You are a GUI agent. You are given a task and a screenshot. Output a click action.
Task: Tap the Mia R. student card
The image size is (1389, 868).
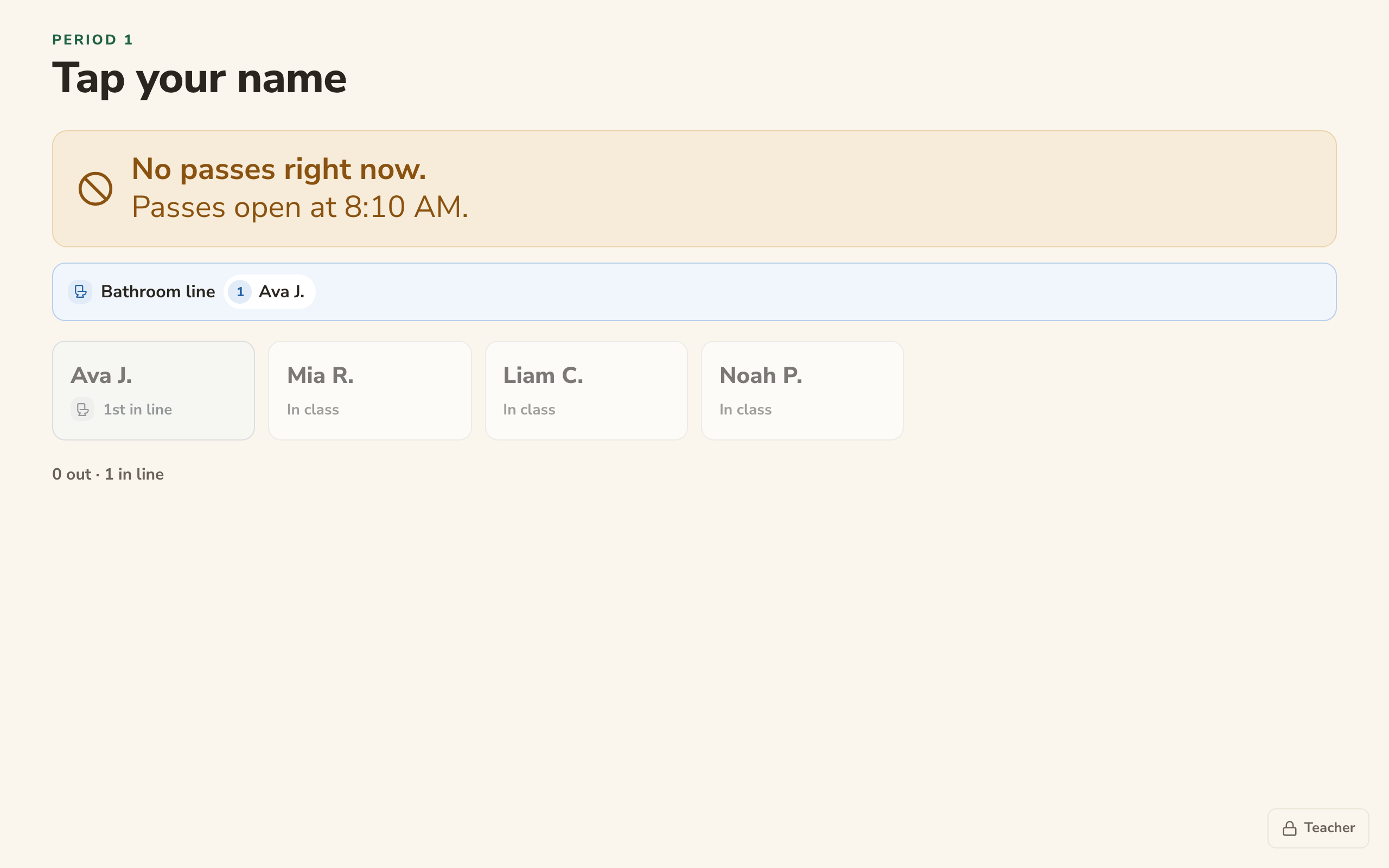point(369,391)
